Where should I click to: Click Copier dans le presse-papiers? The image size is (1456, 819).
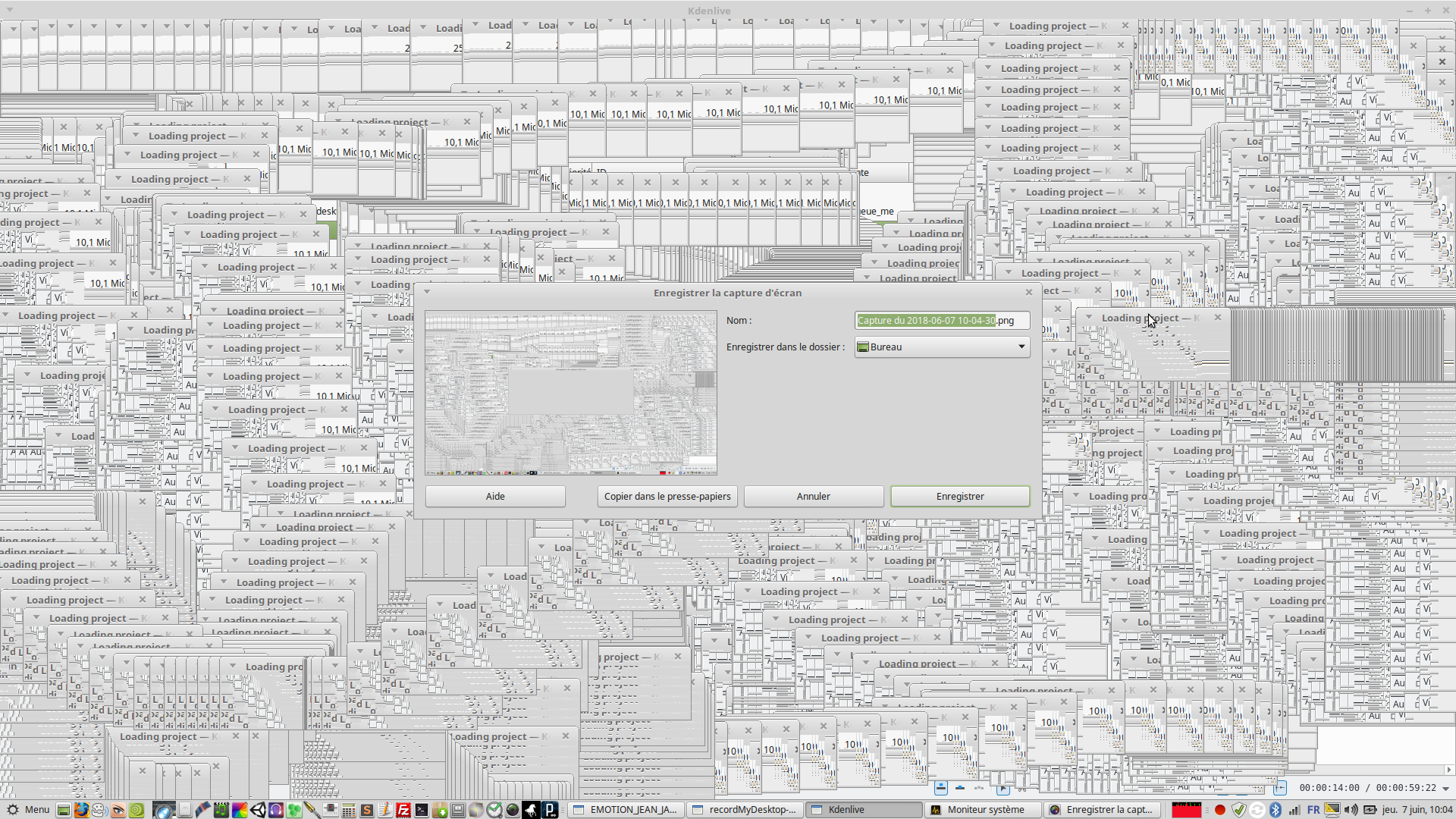667,497
